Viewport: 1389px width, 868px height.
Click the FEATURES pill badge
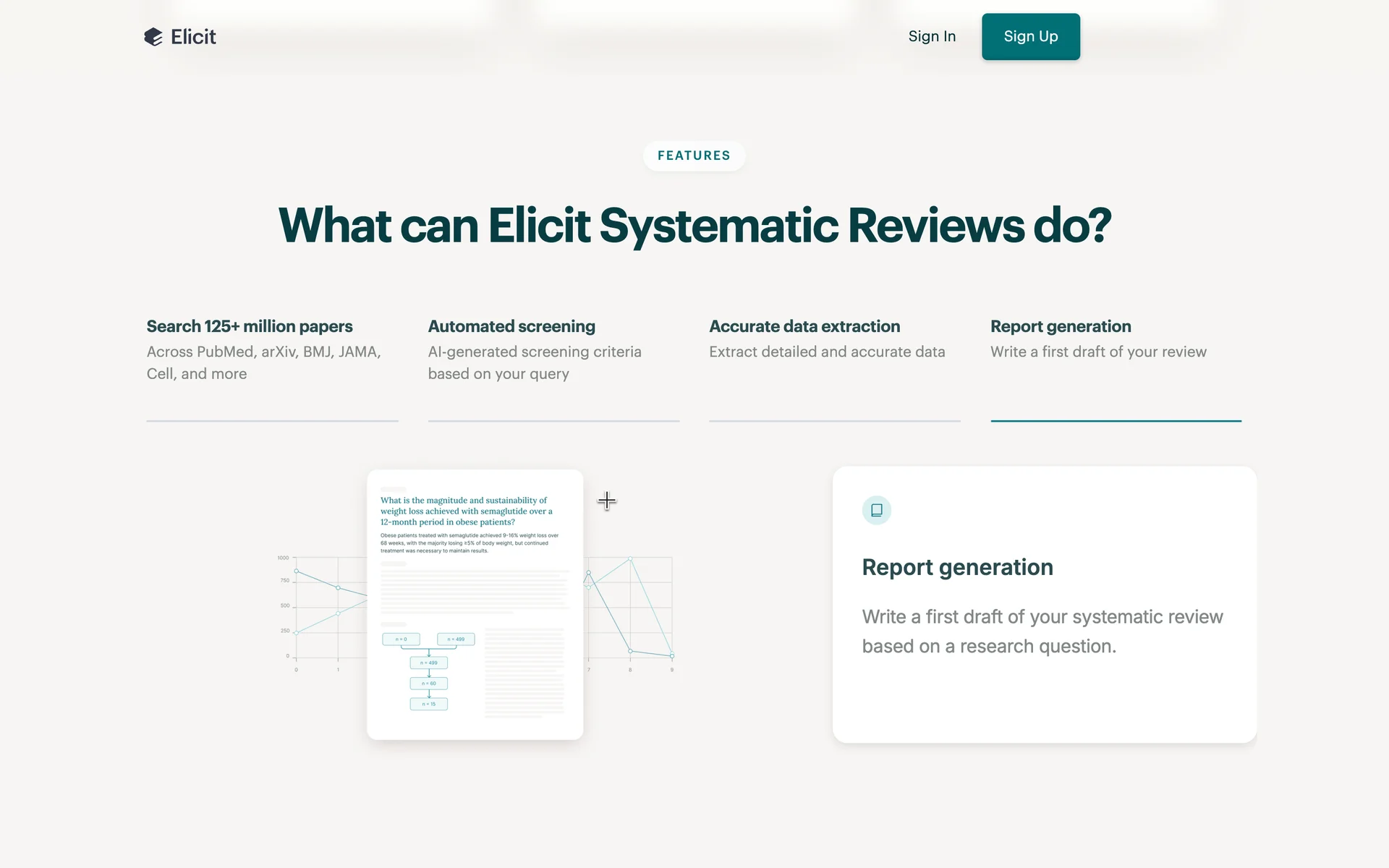point(693,156)
